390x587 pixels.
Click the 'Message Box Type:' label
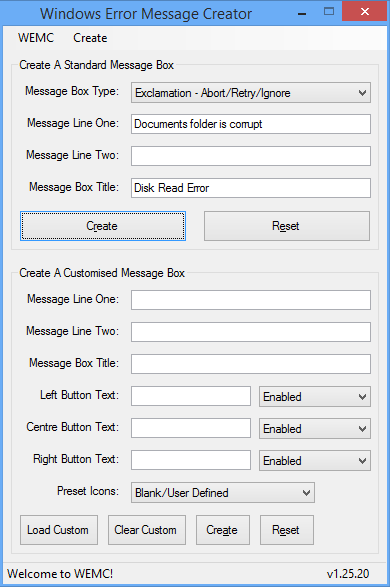point(72,91)
